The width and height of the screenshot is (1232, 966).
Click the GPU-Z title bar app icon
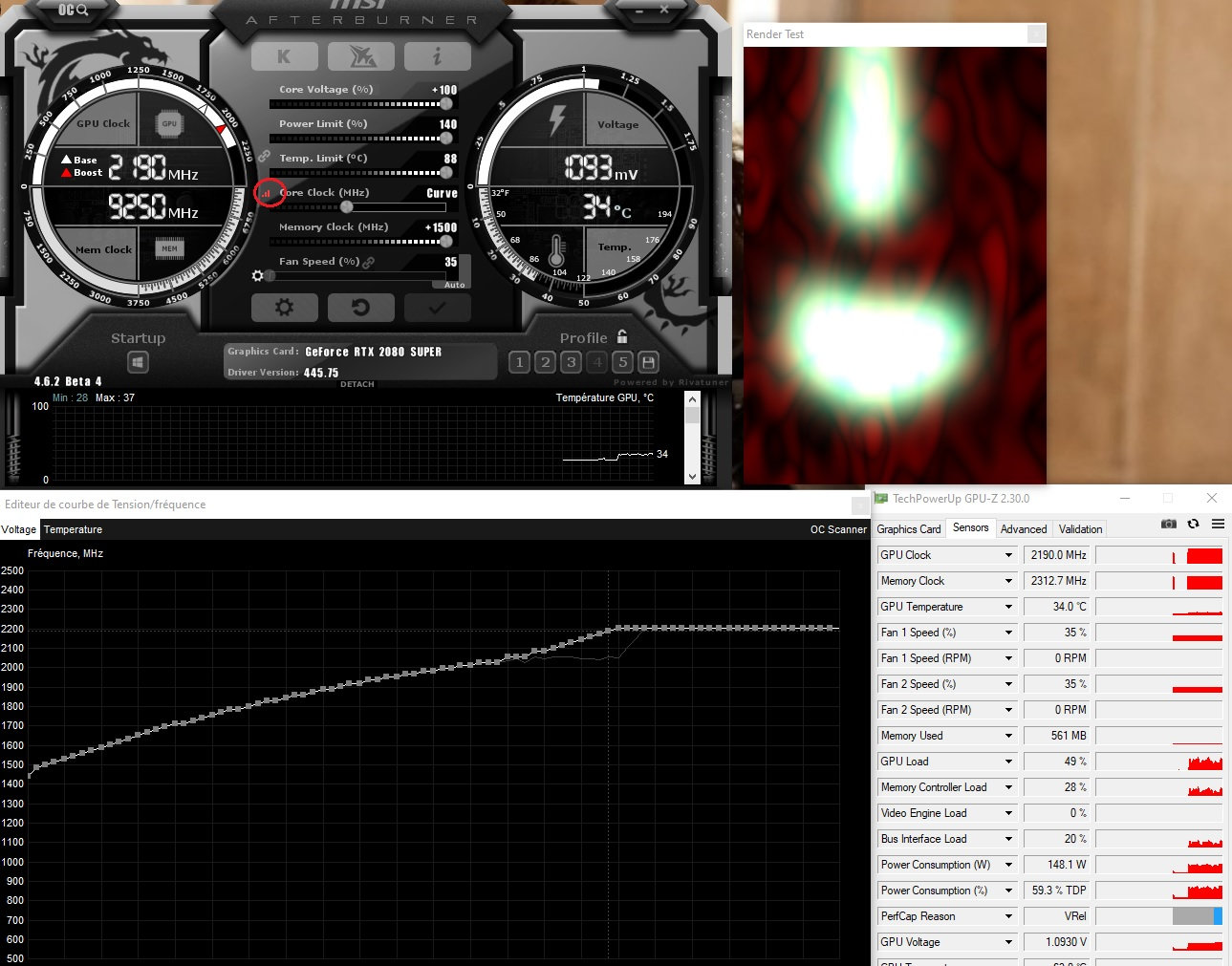[x=881, y=499]
